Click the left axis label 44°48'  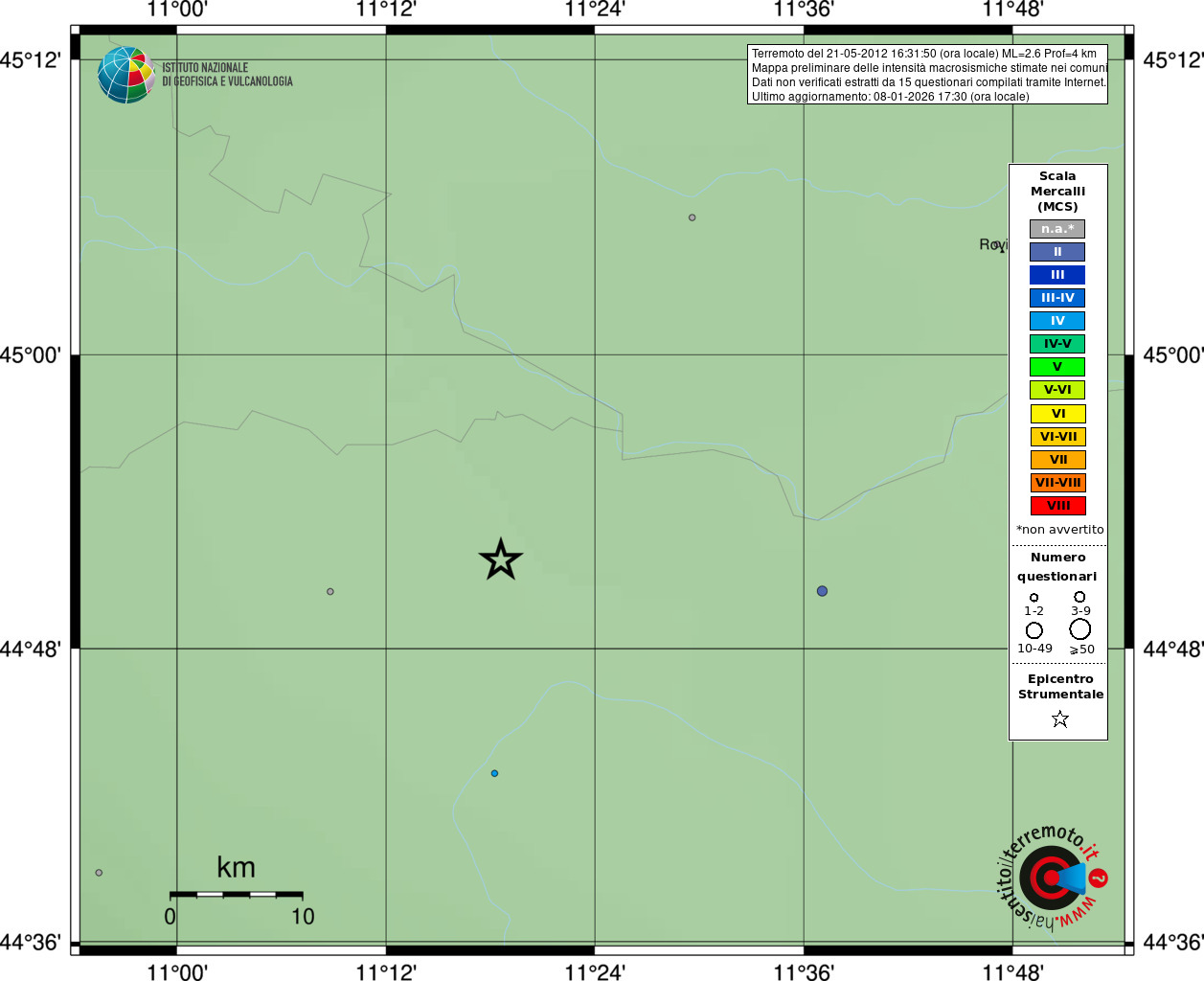click(x=31, y=650)
